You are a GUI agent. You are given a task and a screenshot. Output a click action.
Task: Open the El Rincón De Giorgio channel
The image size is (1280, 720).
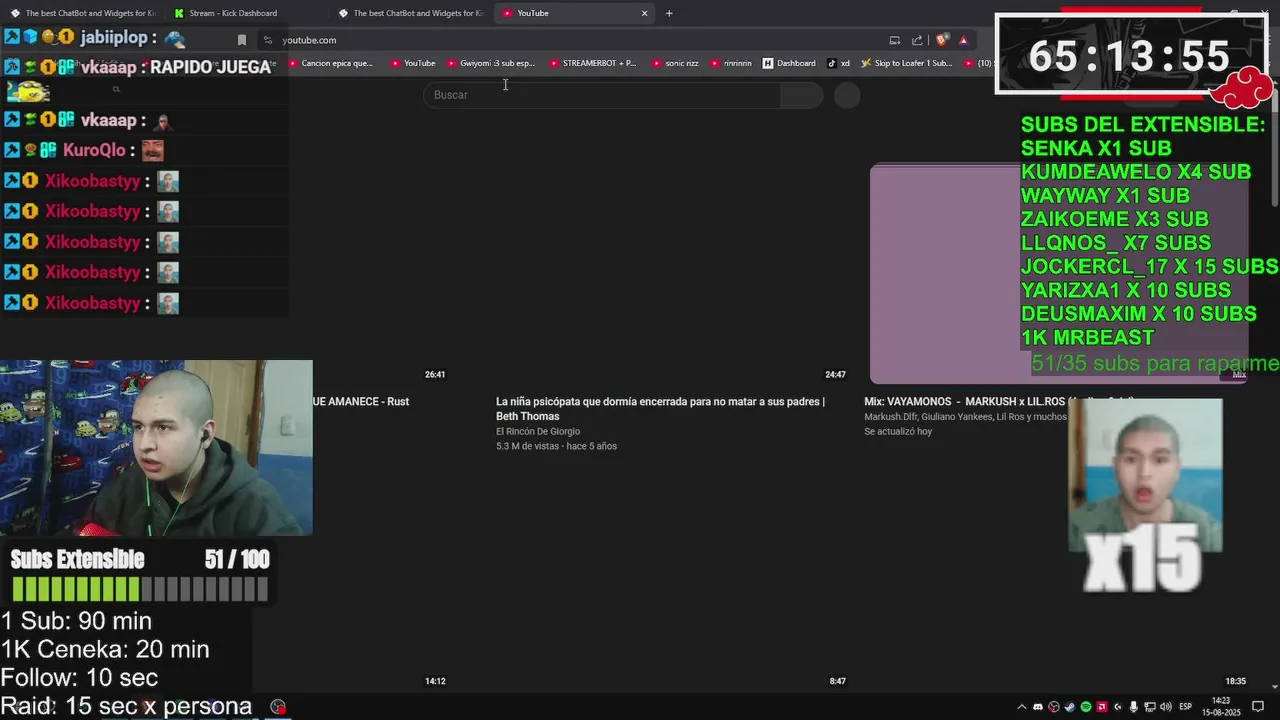(538, 432)
